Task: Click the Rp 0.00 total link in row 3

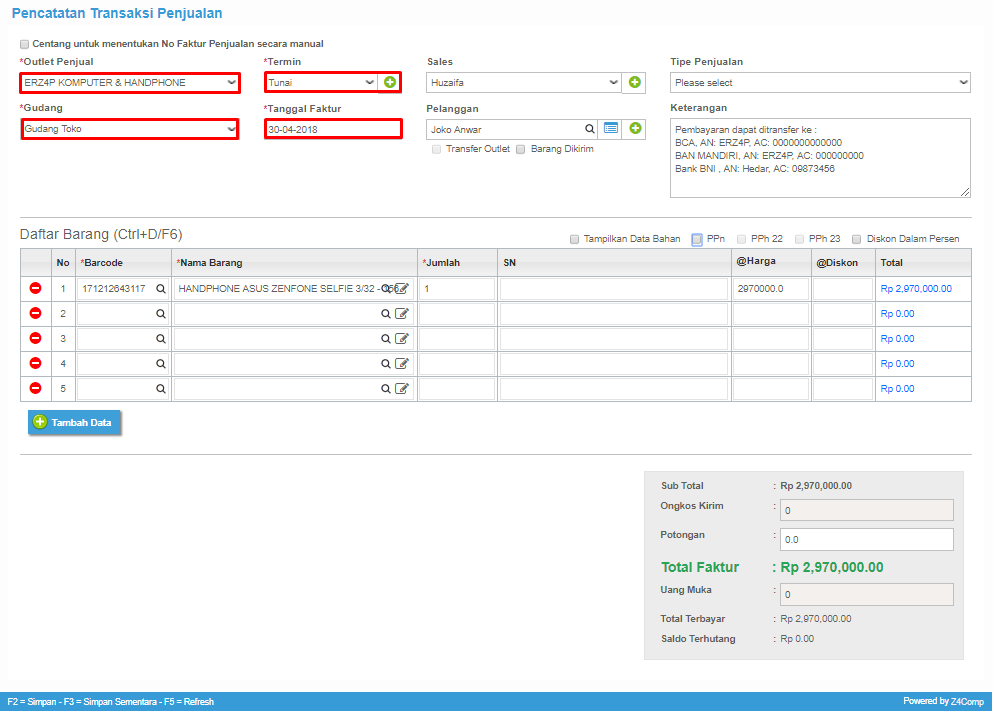Action: [897, 339]
